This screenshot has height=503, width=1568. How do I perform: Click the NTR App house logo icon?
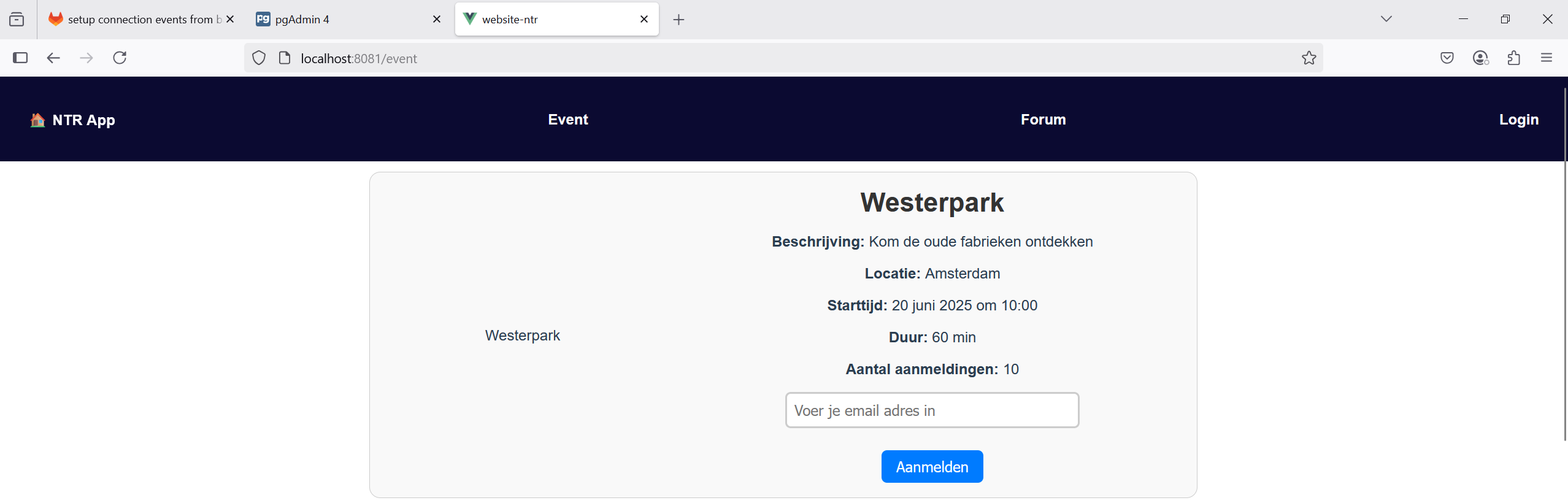pyautogui.click(x=37, y=120)
